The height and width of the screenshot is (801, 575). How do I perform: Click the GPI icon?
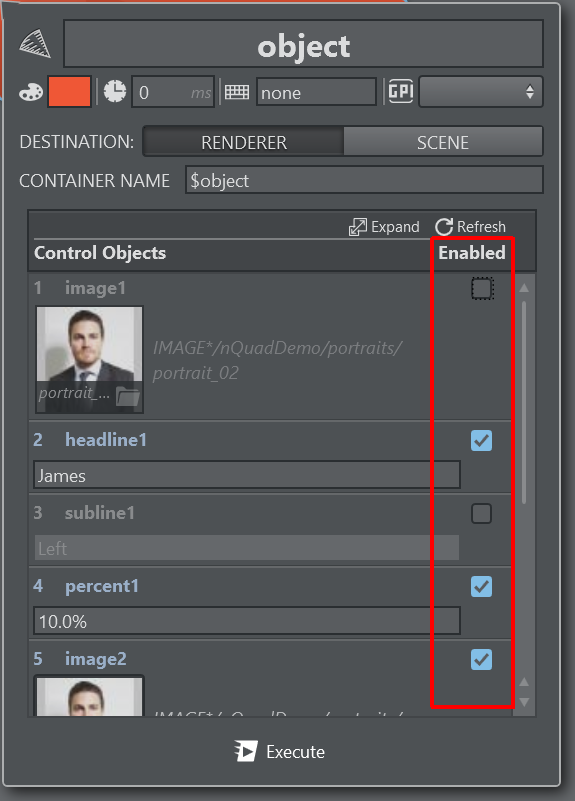(401, 91)
